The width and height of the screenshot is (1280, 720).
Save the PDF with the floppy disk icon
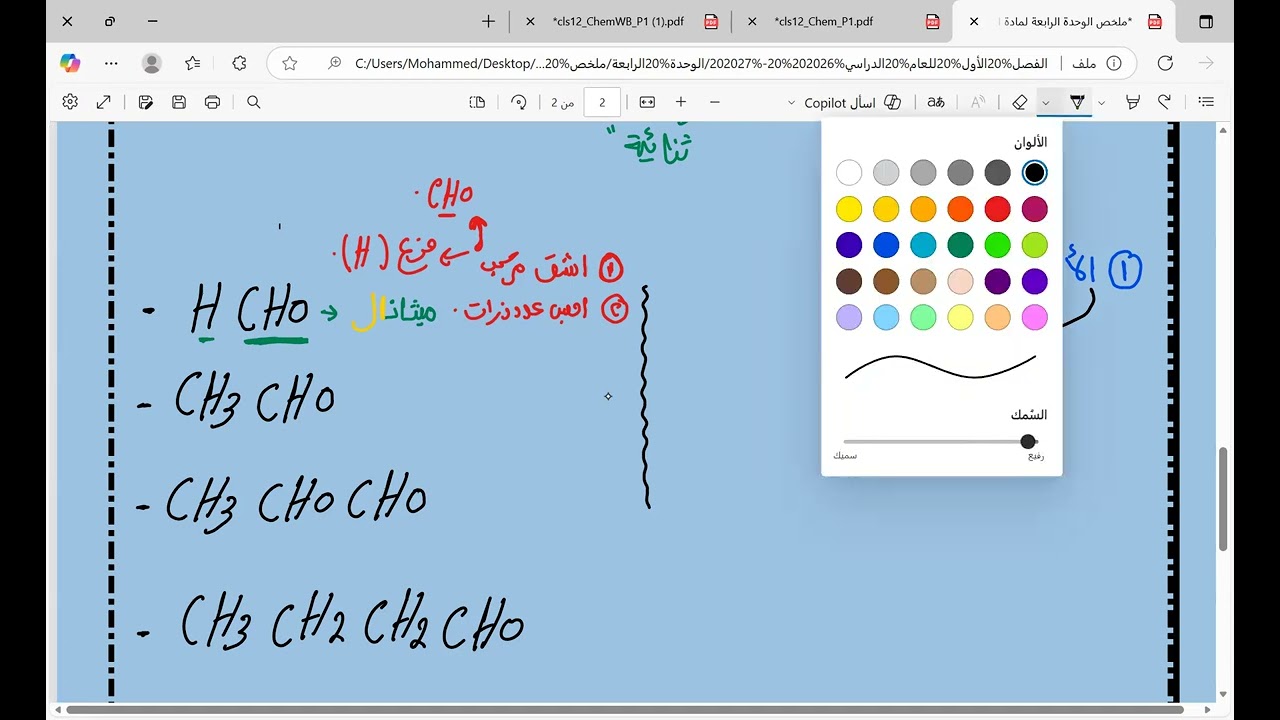pyautogui.click(x=179, y=102)
